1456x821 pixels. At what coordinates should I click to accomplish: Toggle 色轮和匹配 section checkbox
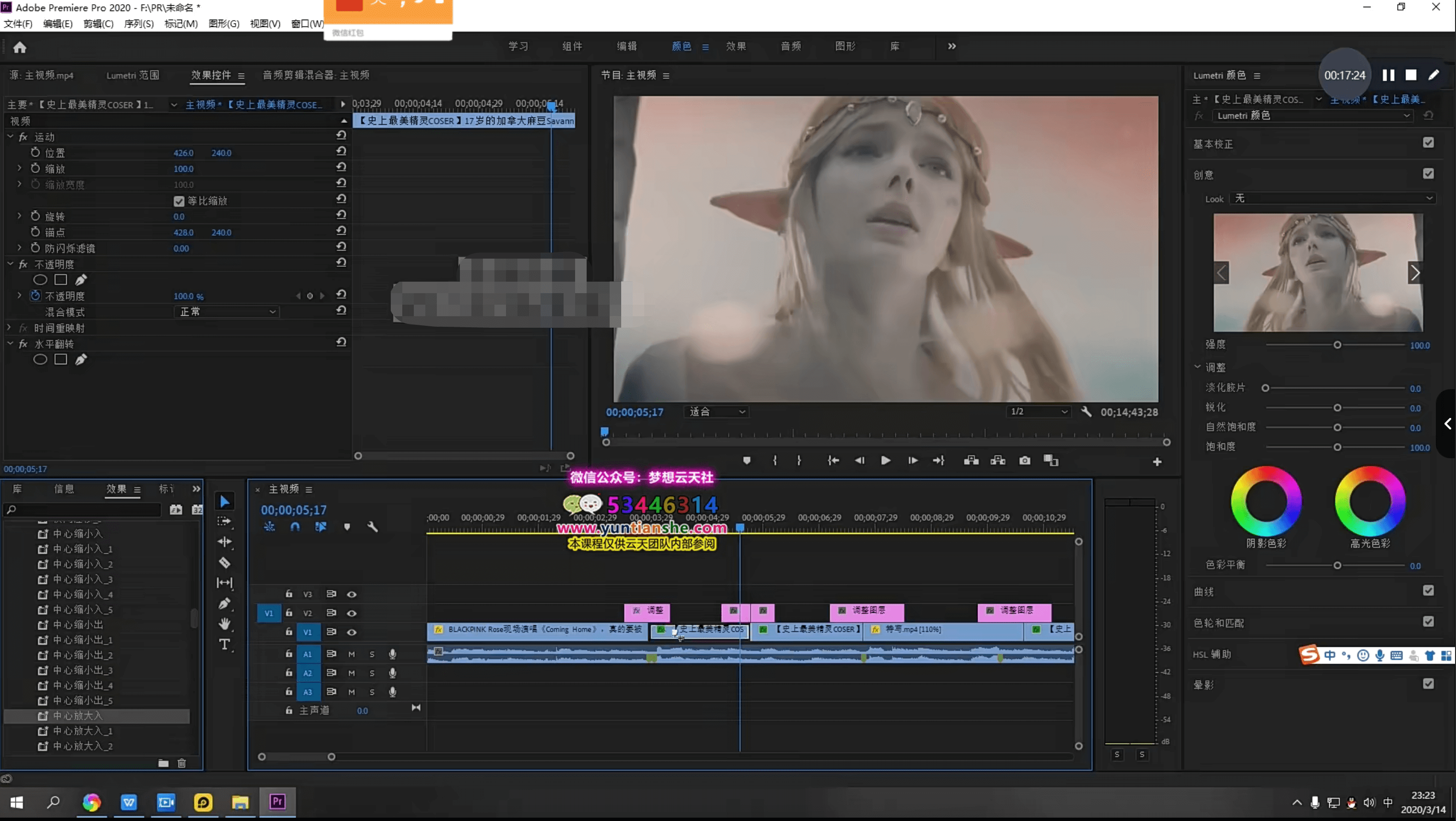tap(1428, 621)
